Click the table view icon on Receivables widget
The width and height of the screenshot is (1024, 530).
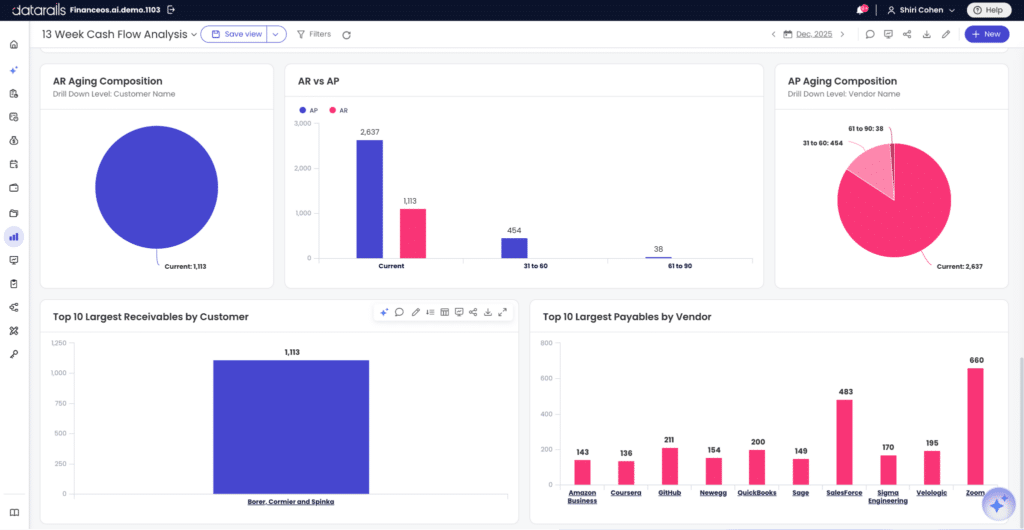445,312
